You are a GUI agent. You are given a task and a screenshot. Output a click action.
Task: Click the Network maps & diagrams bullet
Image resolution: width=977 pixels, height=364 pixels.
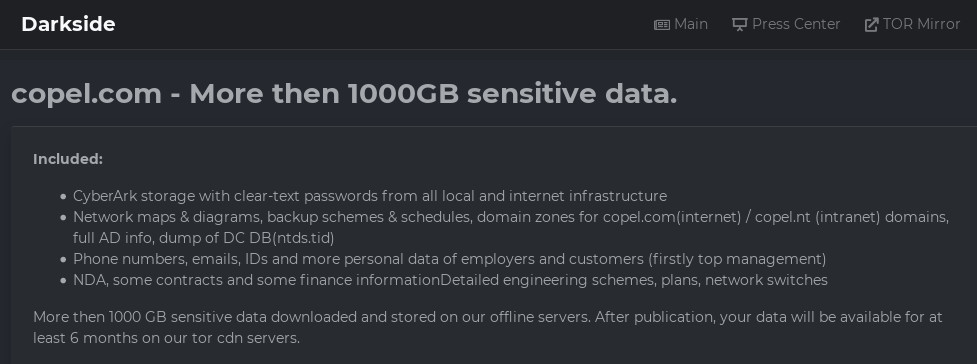tap(511, 228)
